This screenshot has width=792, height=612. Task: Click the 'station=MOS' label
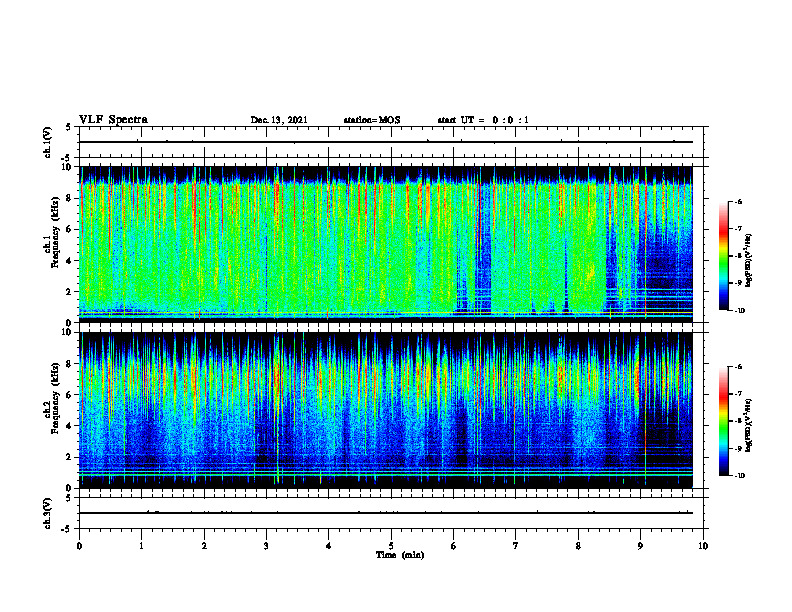(372, 120)
